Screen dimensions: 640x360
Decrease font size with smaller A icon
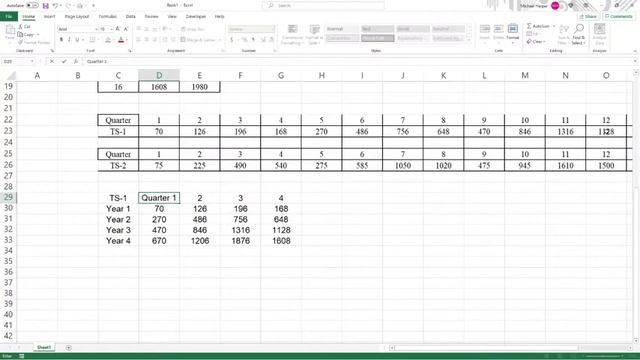pyautogui.click(x=126, y=29)
